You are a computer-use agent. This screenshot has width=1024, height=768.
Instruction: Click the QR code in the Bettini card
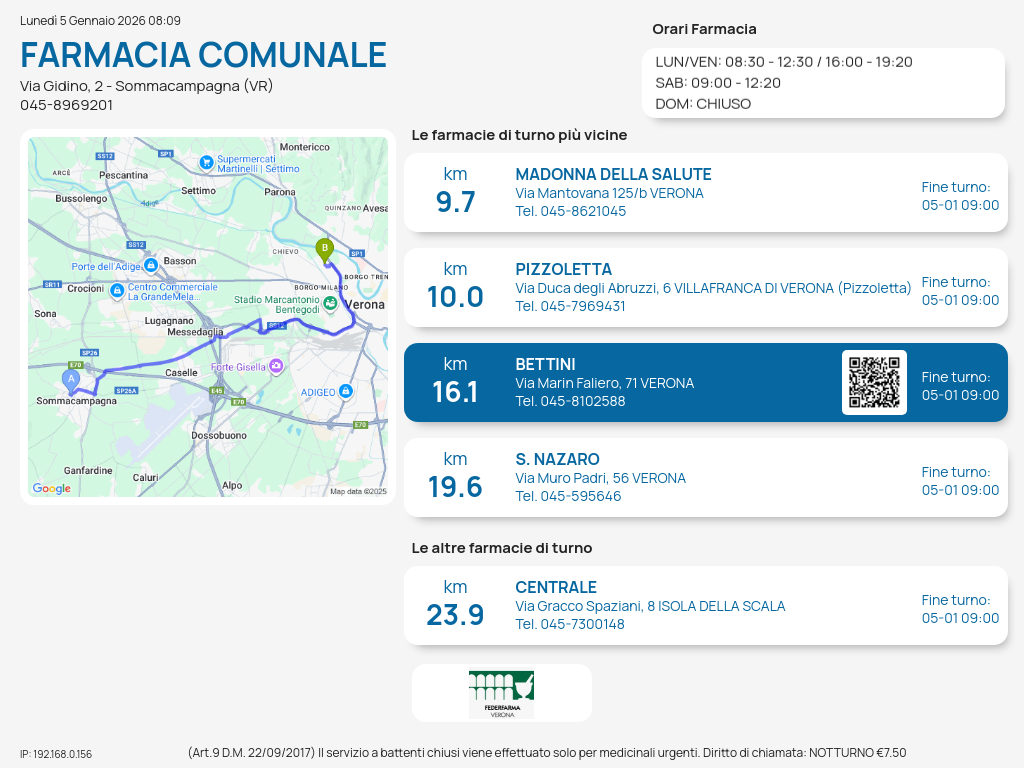874,382
